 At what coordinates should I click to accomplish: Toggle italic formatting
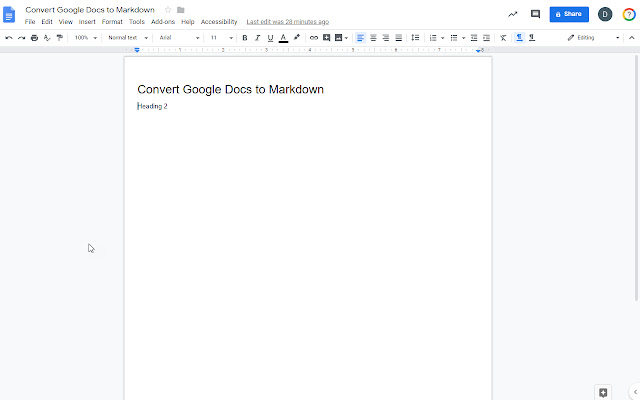(x=257, y=38)
